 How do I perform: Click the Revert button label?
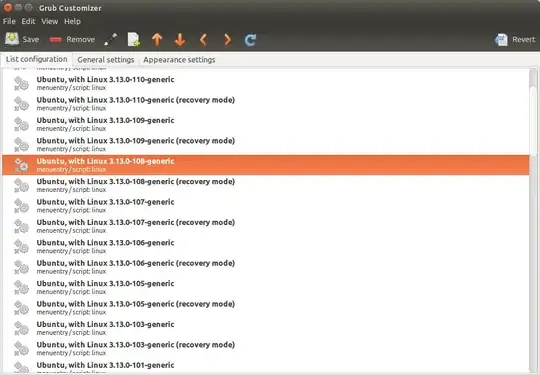(x=523, y=40)
